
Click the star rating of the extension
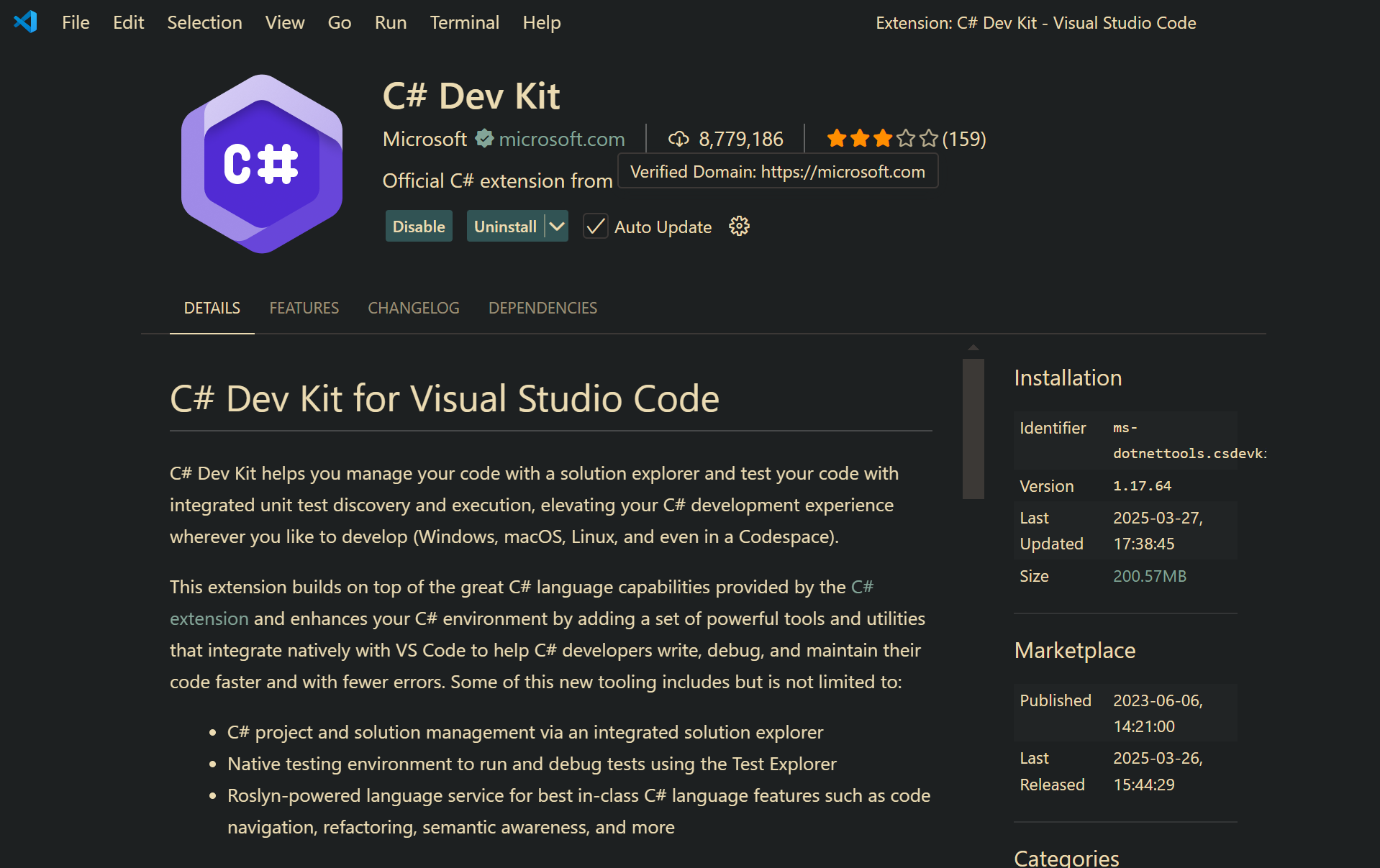coord(882,138)
